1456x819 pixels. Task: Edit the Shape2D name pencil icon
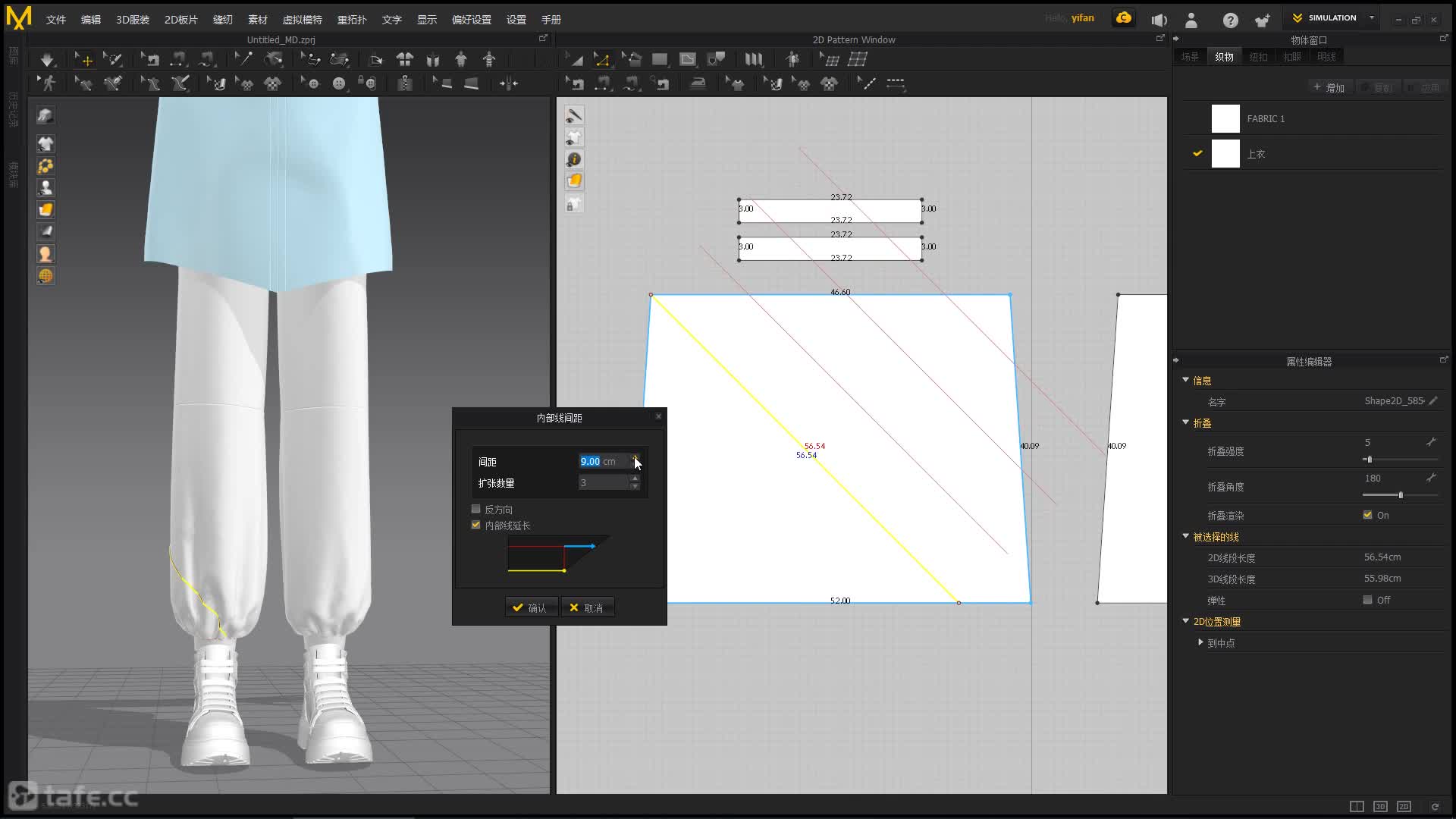point(1432,400)
